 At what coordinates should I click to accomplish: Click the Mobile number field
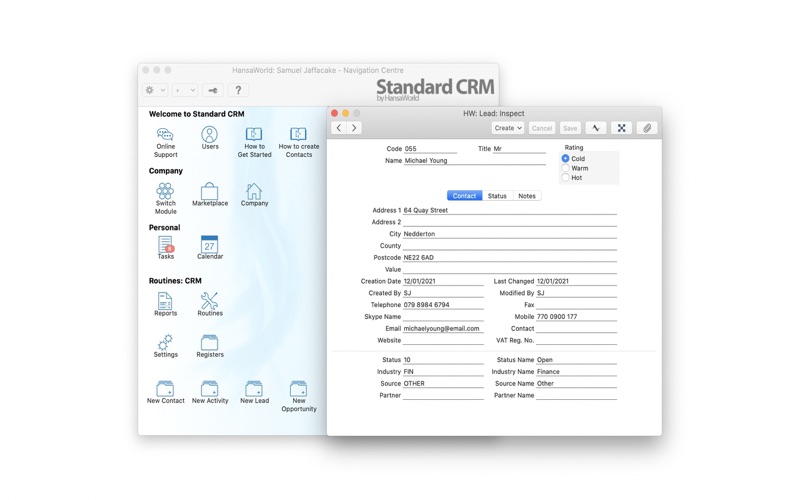(x=577, y=317)
